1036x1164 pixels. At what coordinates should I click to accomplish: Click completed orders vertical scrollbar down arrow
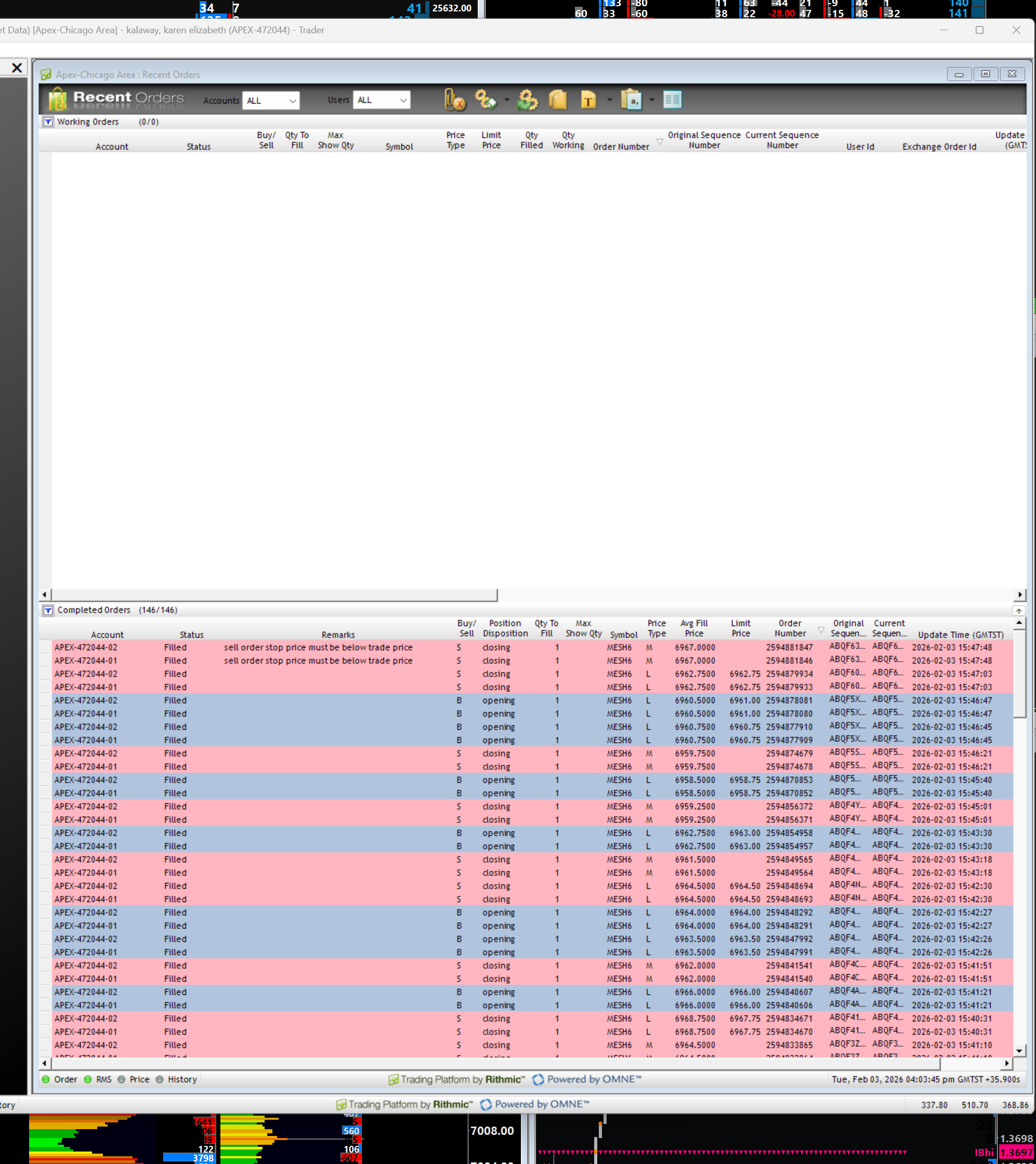coord(1018,1051)
